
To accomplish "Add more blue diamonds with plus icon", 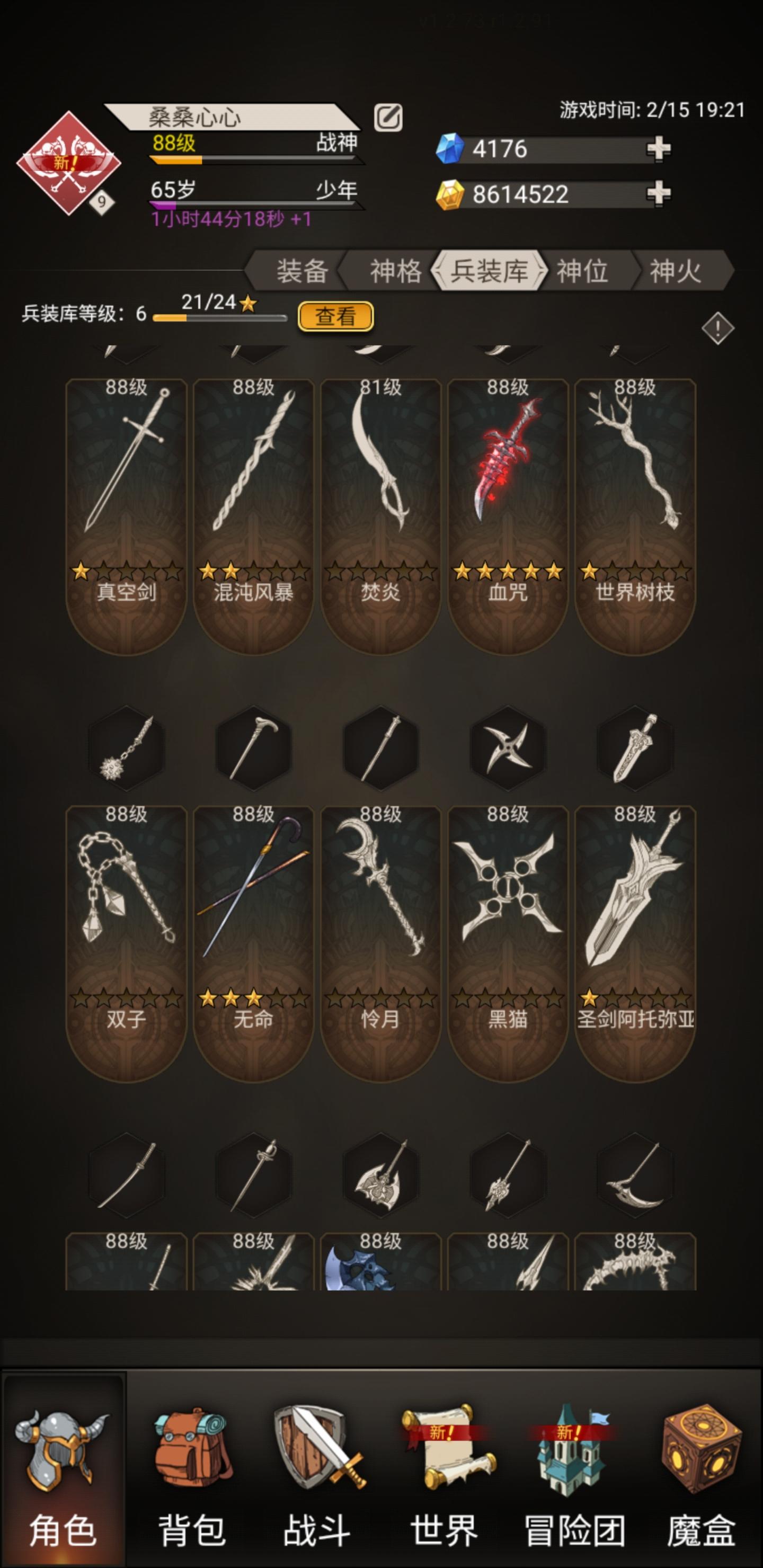I will tap(658, 149).
